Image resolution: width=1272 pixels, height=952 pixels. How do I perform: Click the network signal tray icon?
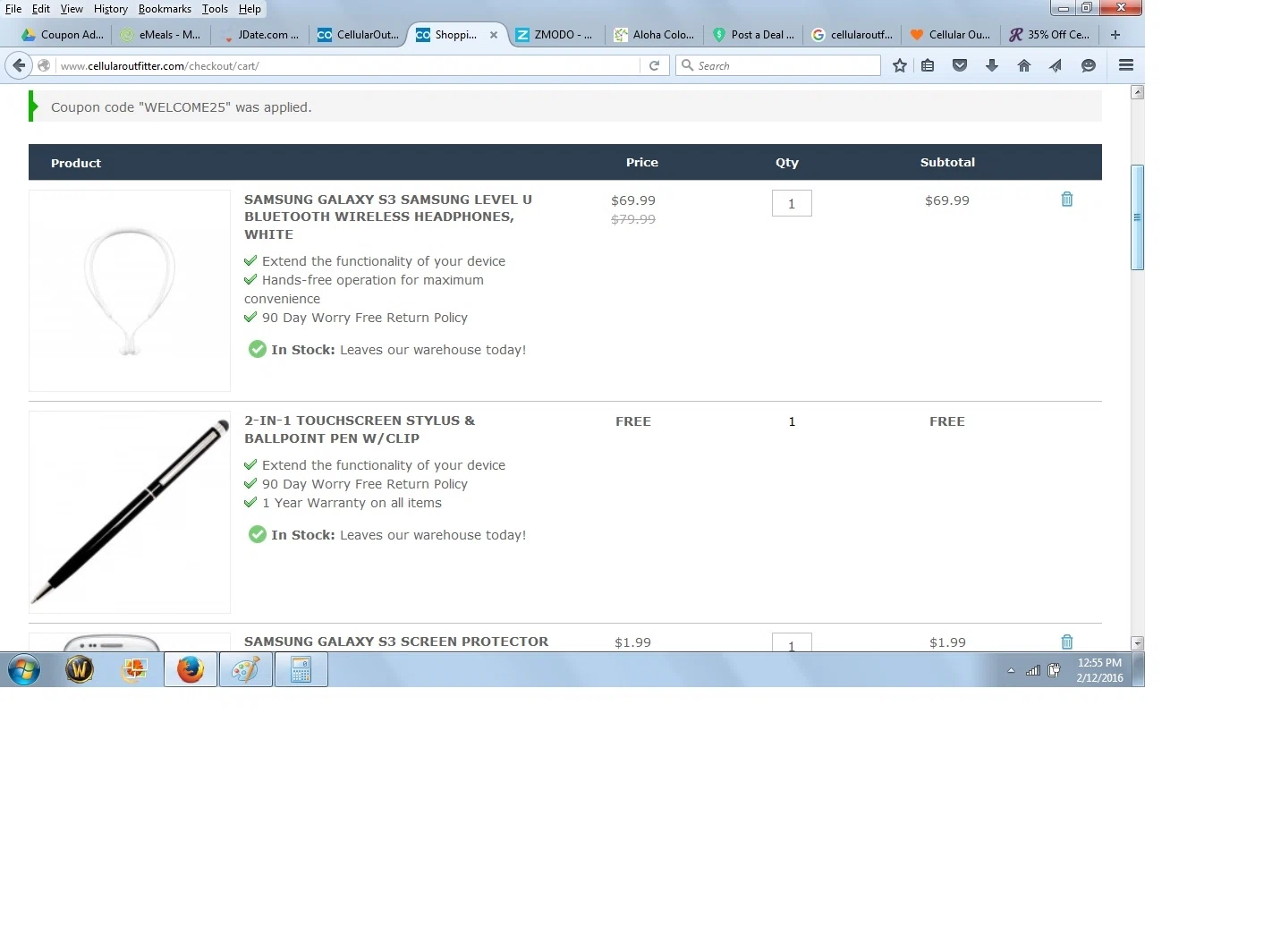(x=1033, y=670)
